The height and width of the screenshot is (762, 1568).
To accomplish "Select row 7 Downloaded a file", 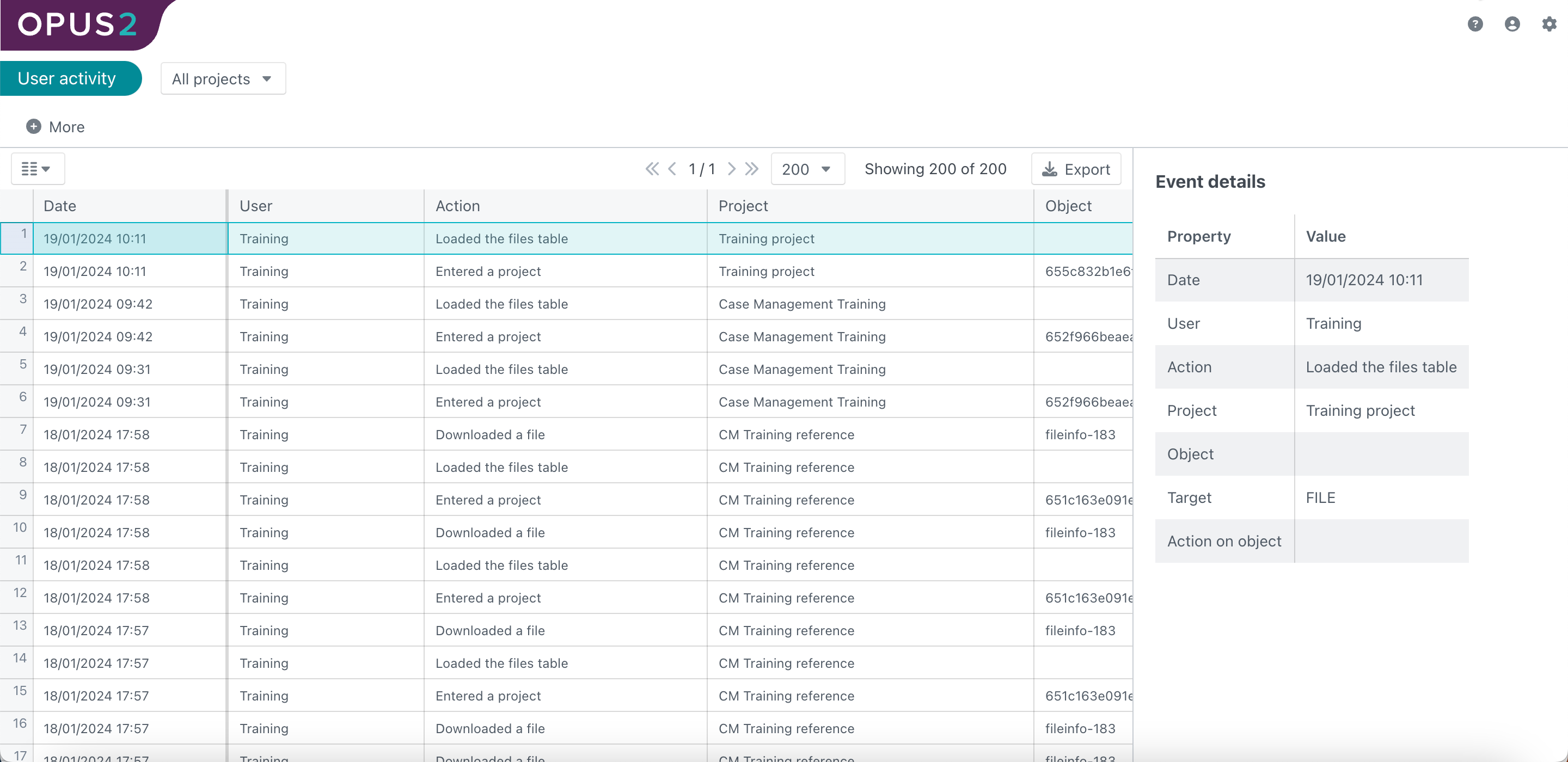I will pyautogui.click(x=490, y=434).
